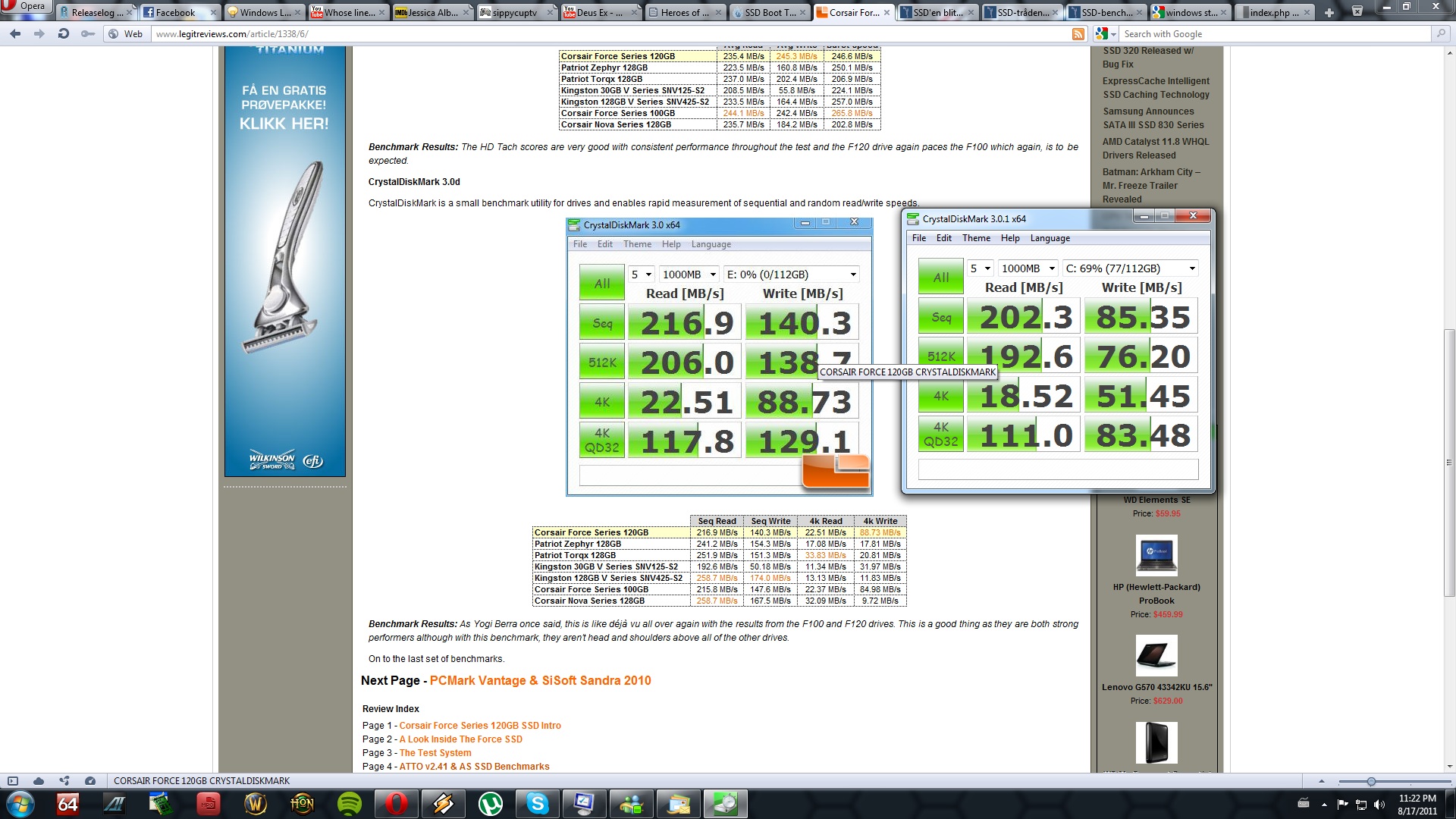Open search engine dropdown arrow beside Google icon
Screen dimensions: 1456x819
(1113, 34)
